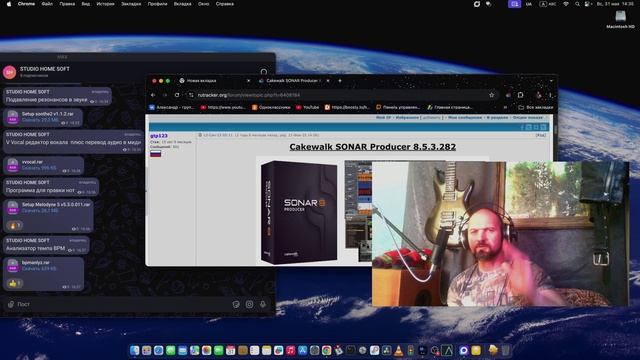This screenshot has width=640, height=360.
Task: Open the Правка menu
Action: point(67,4)
